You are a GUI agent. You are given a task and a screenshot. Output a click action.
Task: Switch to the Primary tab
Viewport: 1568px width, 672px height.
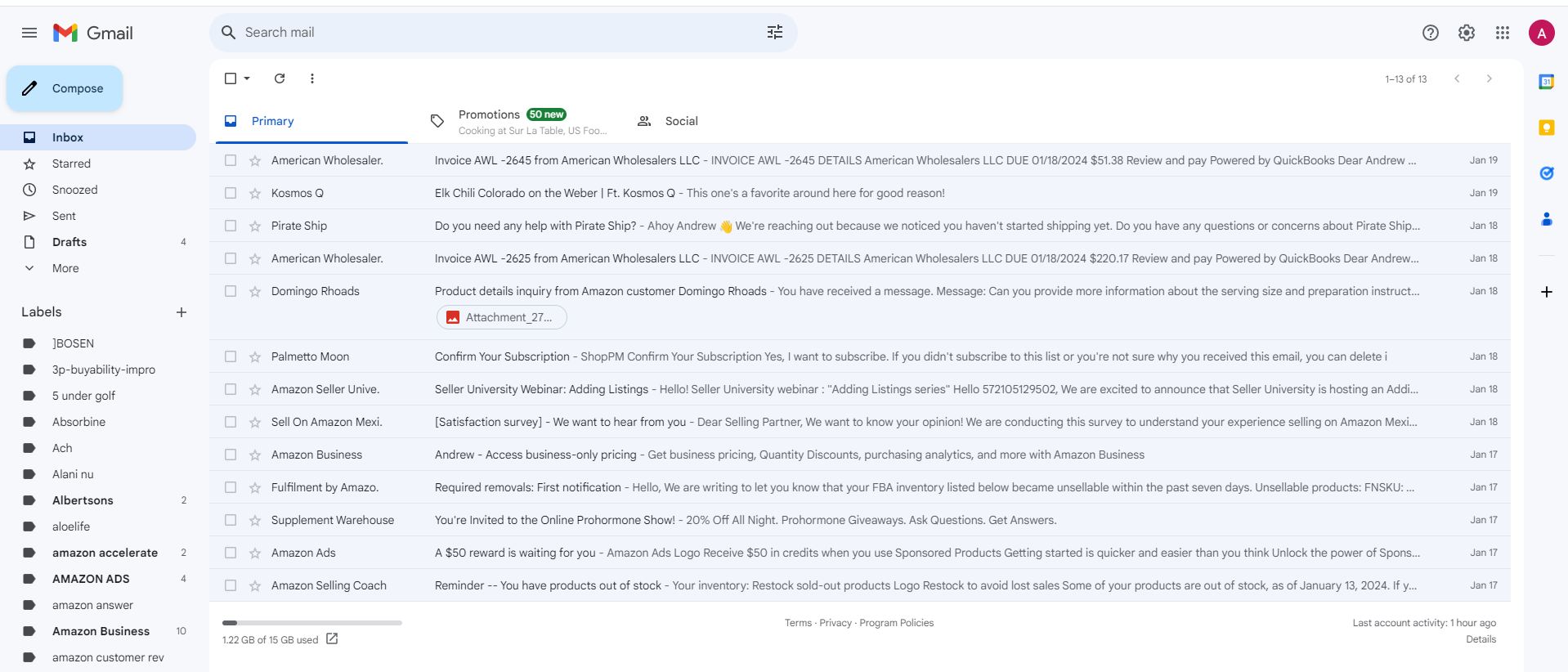coord(311,121)
